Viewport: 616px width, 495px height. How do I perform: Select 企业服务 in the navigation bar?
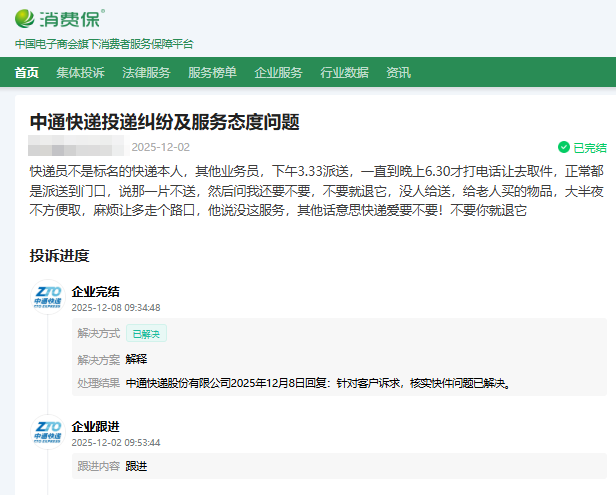[278, 72]
